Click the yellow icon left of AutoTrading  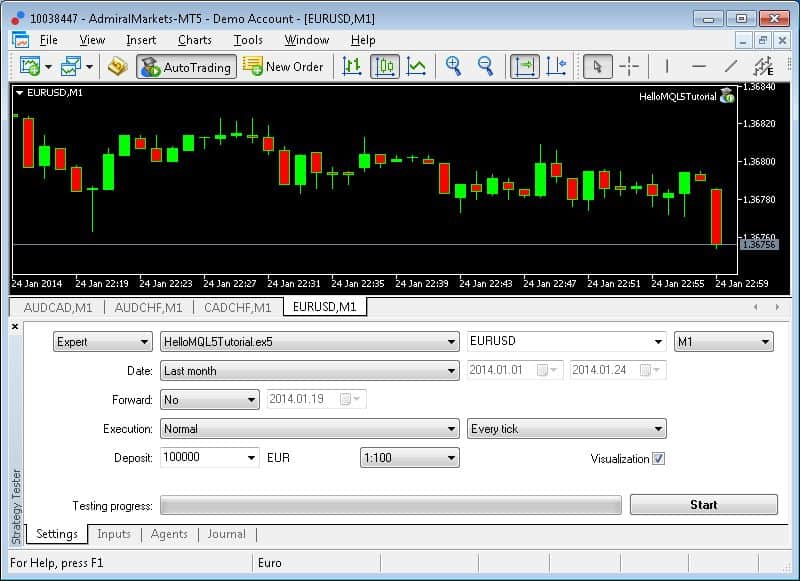tap(117, 67)
